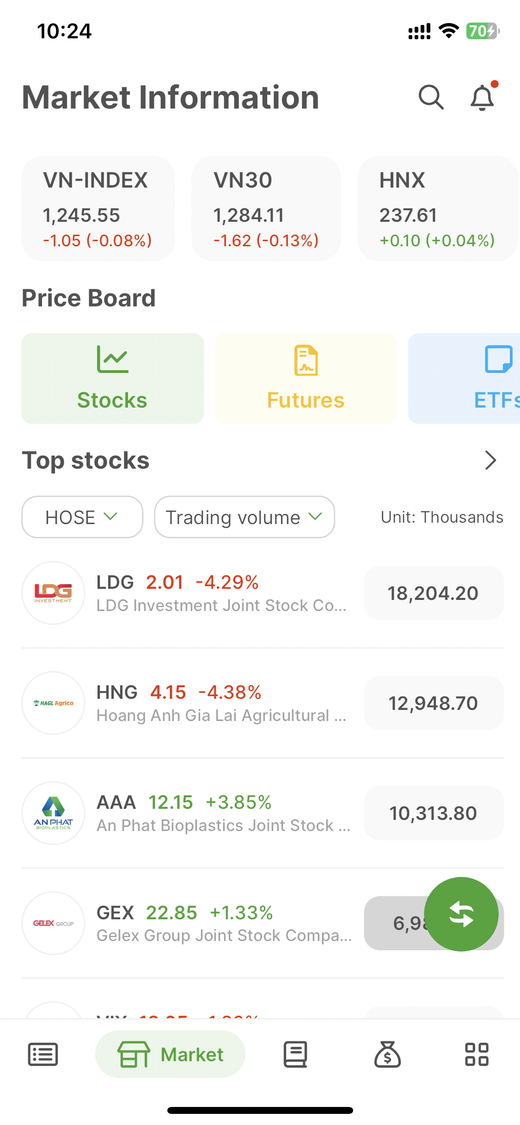Open the notifications bell

[483, 96]
